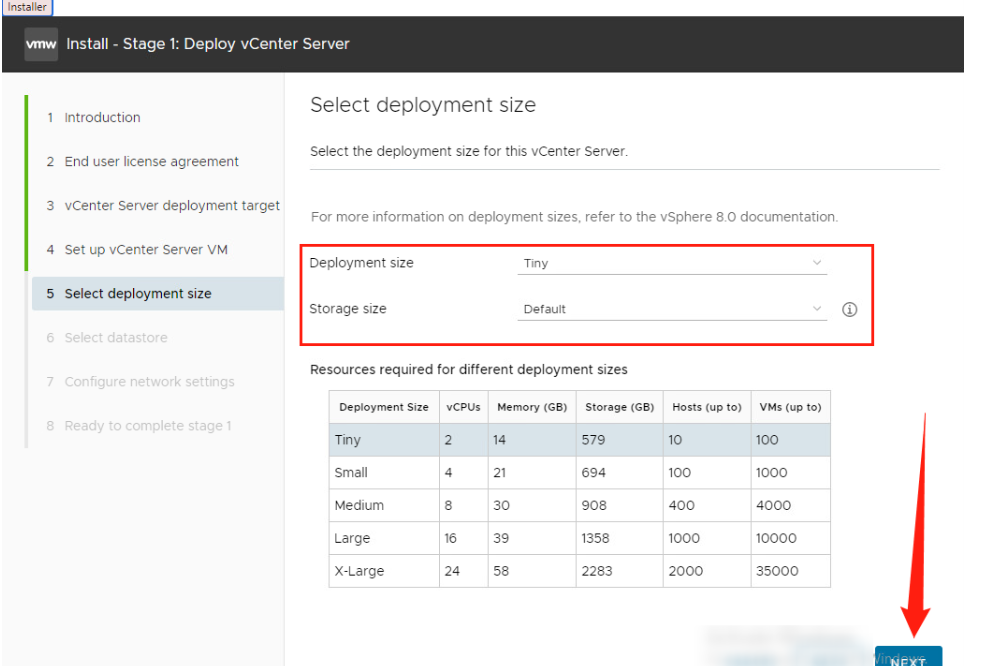This screenshot has height=666, width=982.
Task: Switch to the Installer tab
Action: pos(27,6)
